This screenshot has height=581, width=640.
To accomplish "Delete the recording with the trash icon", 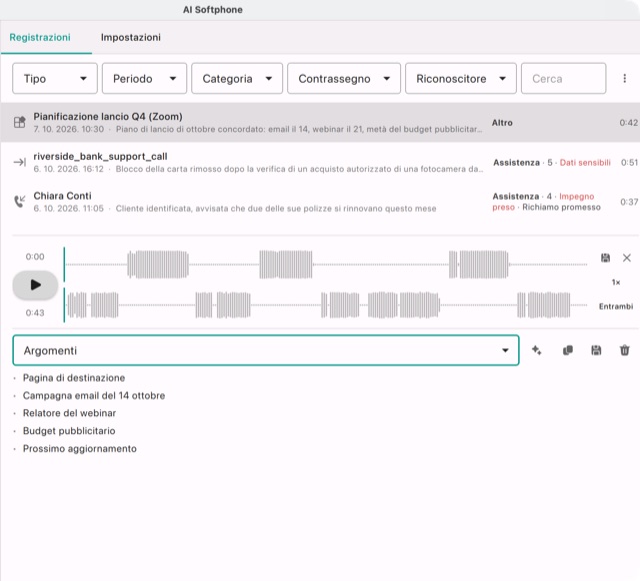I will (624, 350).
